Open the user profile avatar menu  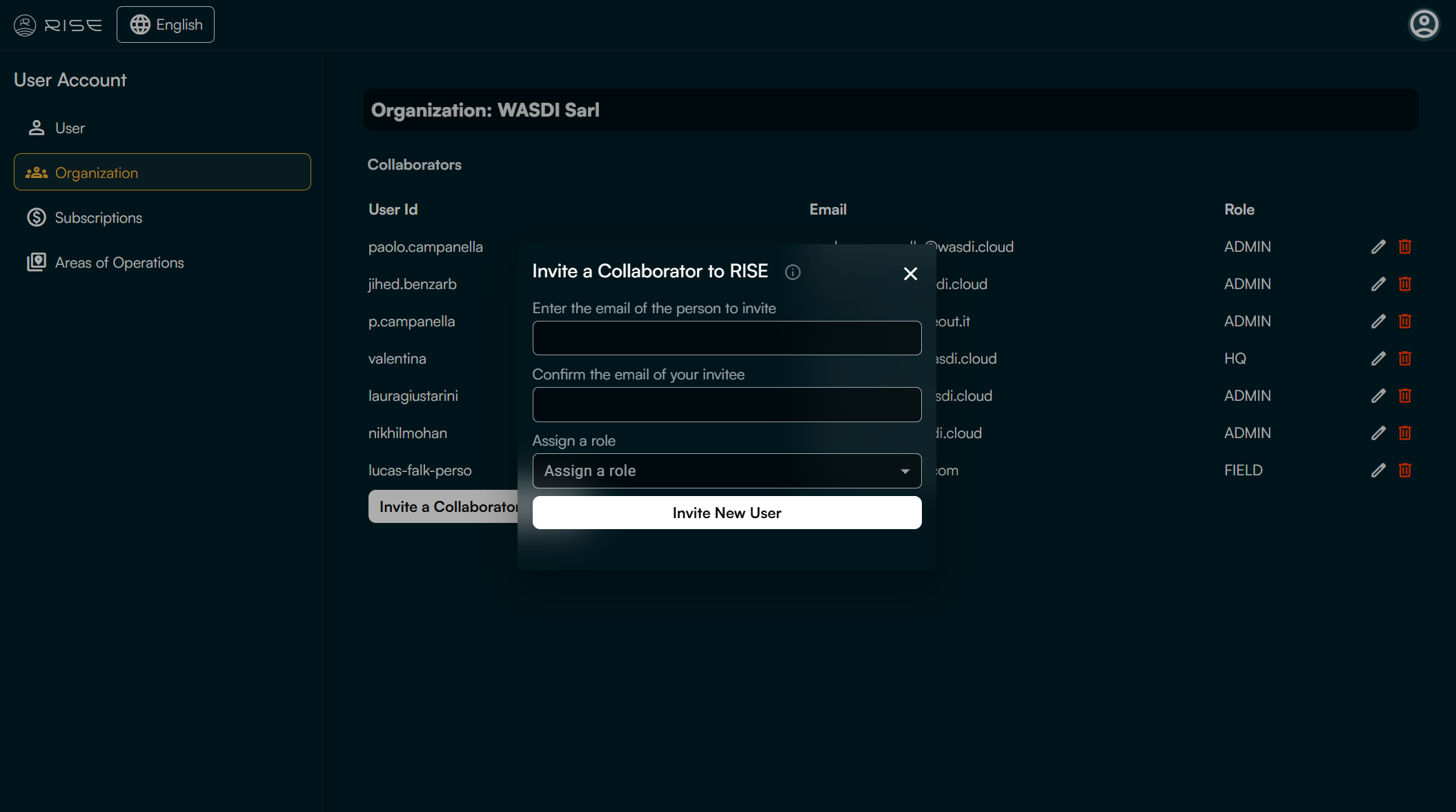tap(1424, 25)
